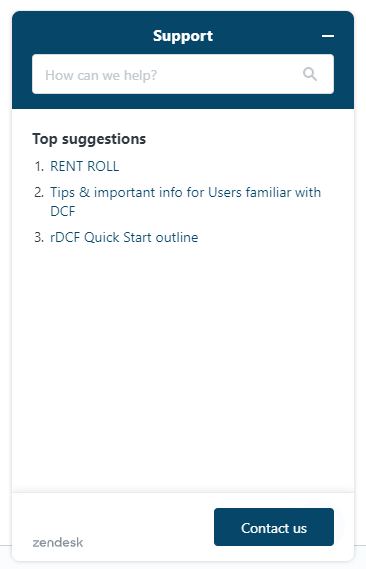This screenshot has height=569, width=366.
Task: Start a support request with Contact us
Action: click(274, 527)
